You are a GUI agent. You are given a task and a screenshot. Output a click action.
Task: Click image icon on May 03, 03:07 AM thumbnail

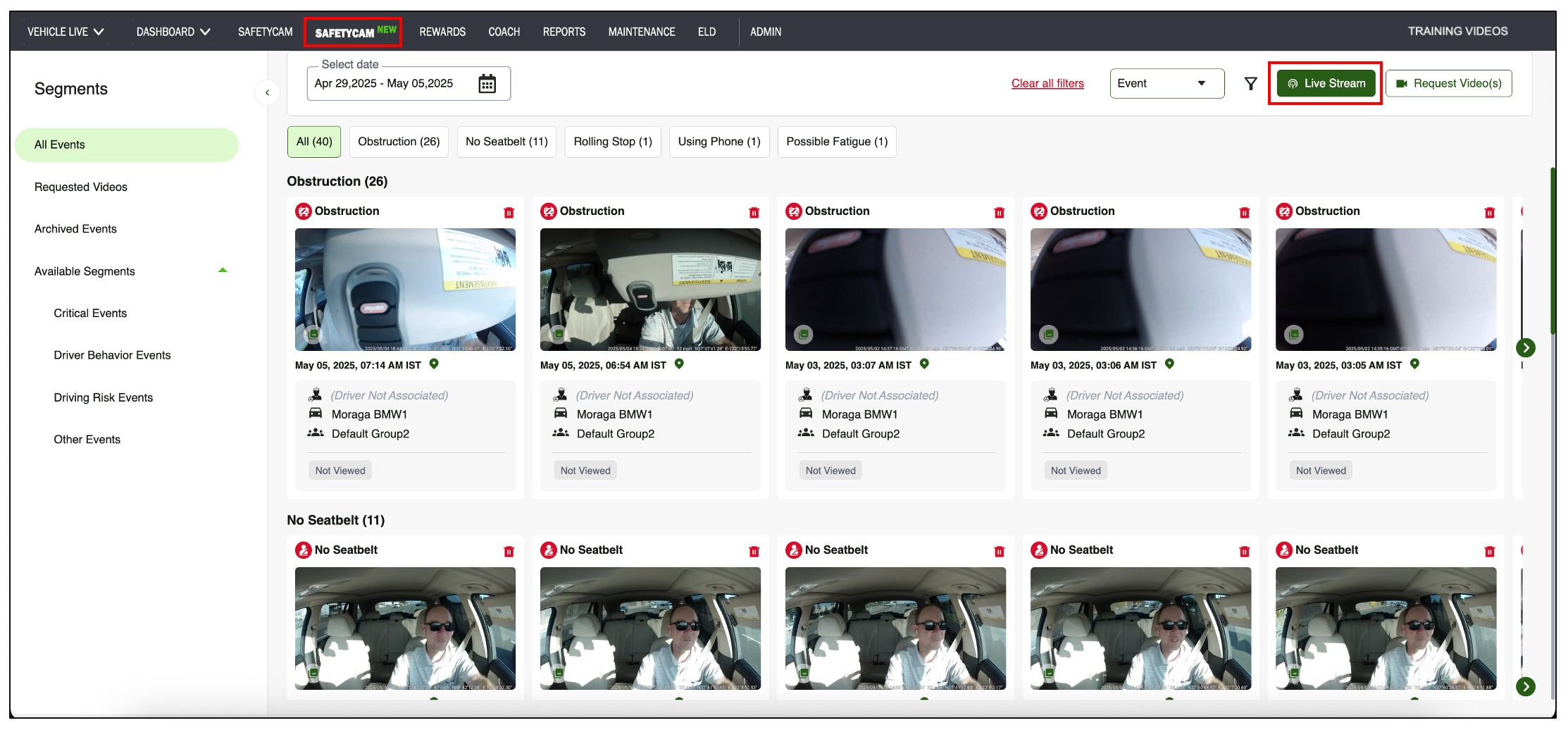803,334
